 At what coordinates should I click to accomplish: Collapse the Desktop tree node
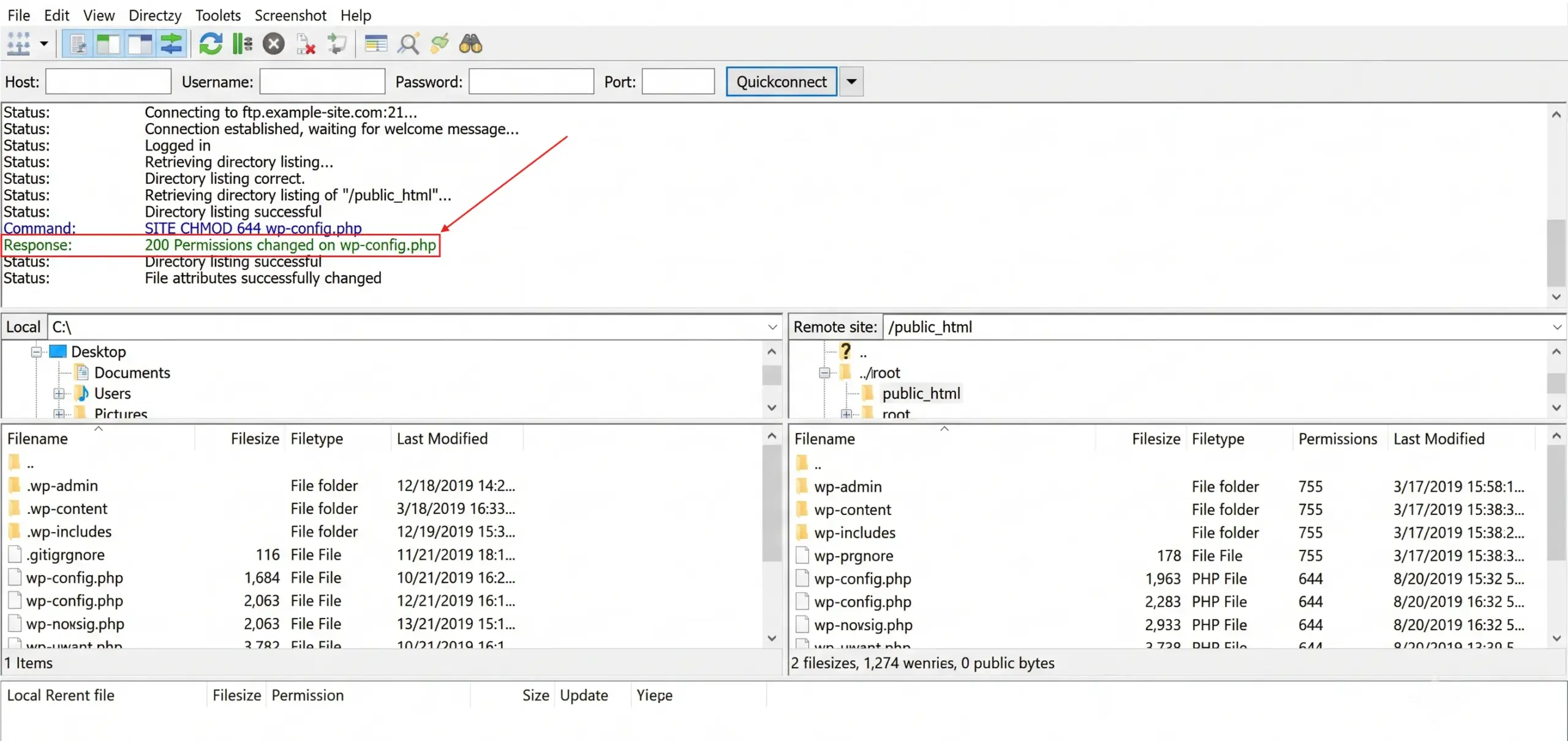(36, 352)
